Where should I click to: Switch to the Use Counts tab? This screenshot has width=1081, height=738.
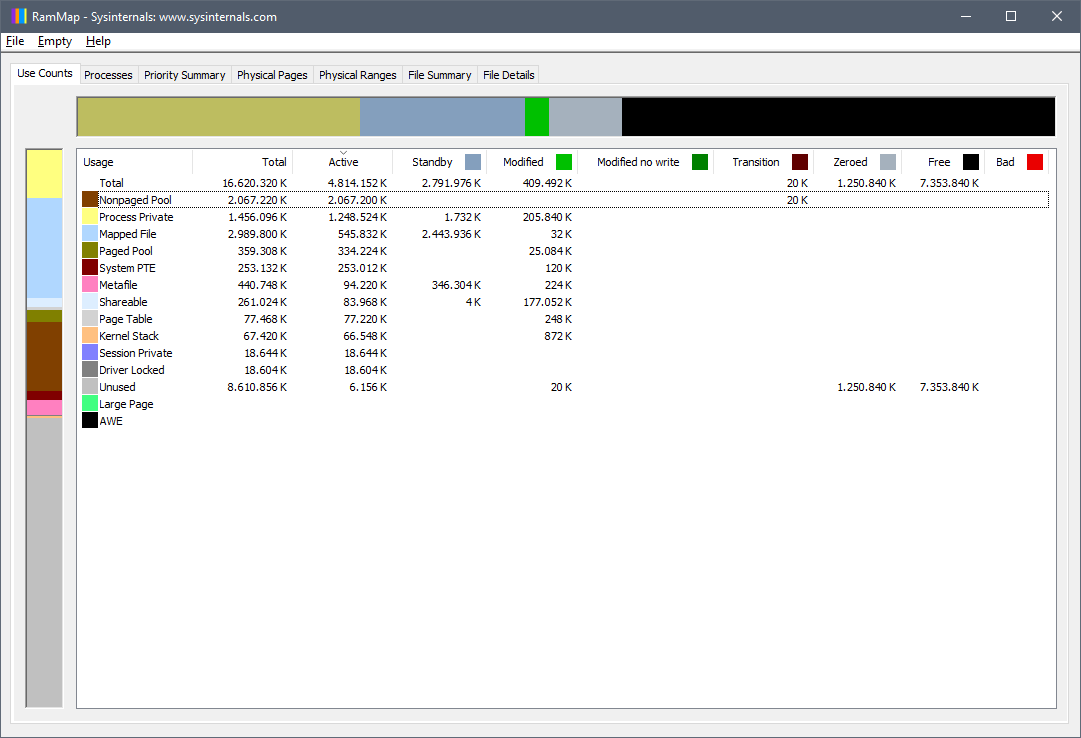click(x=45, y=73)
